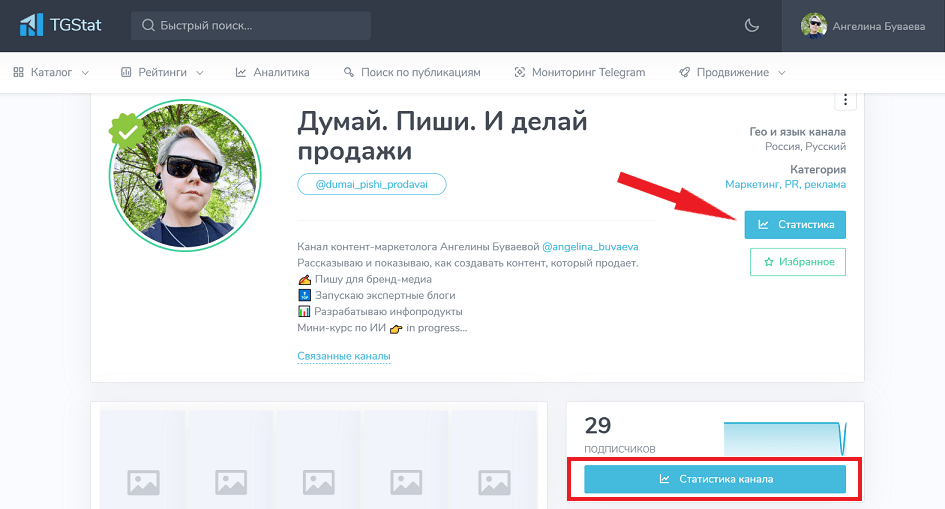Click the Статистика канала button
This screenshot has width=945, height=509.
(x=715, y=479)
